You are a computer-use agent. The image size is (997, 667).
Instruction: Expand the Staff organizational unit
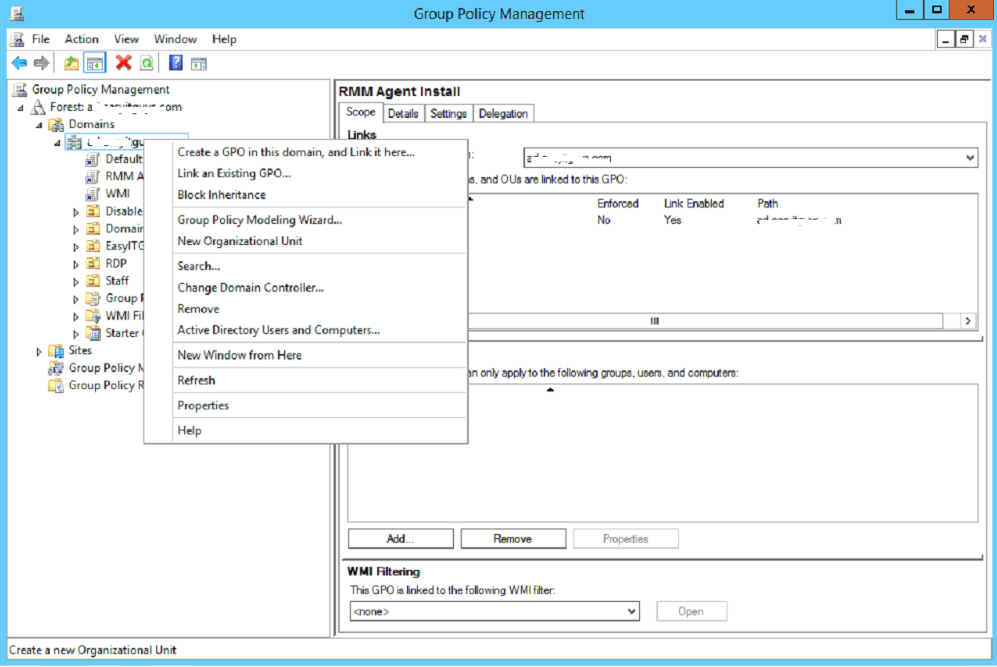click(x=76, y=281)
